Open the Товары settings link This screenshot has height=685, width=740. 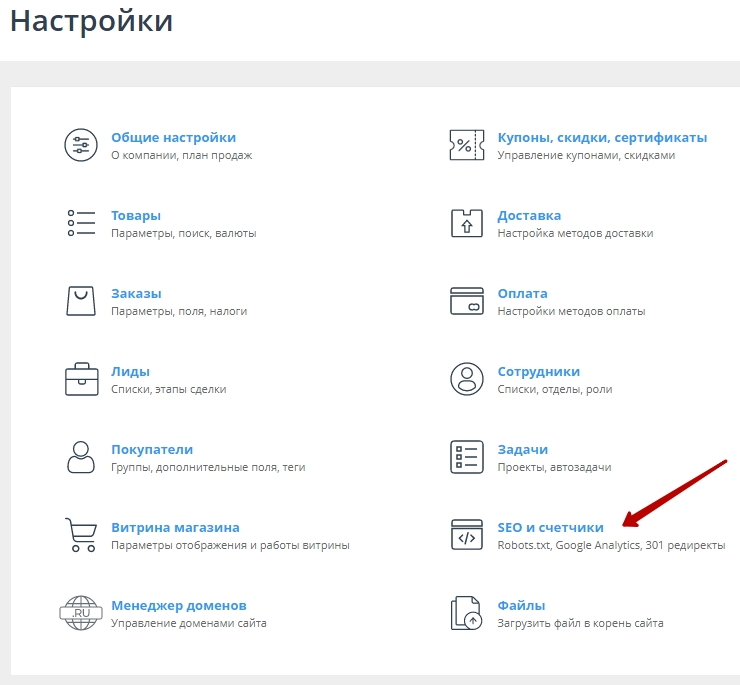tap(136, 215)
